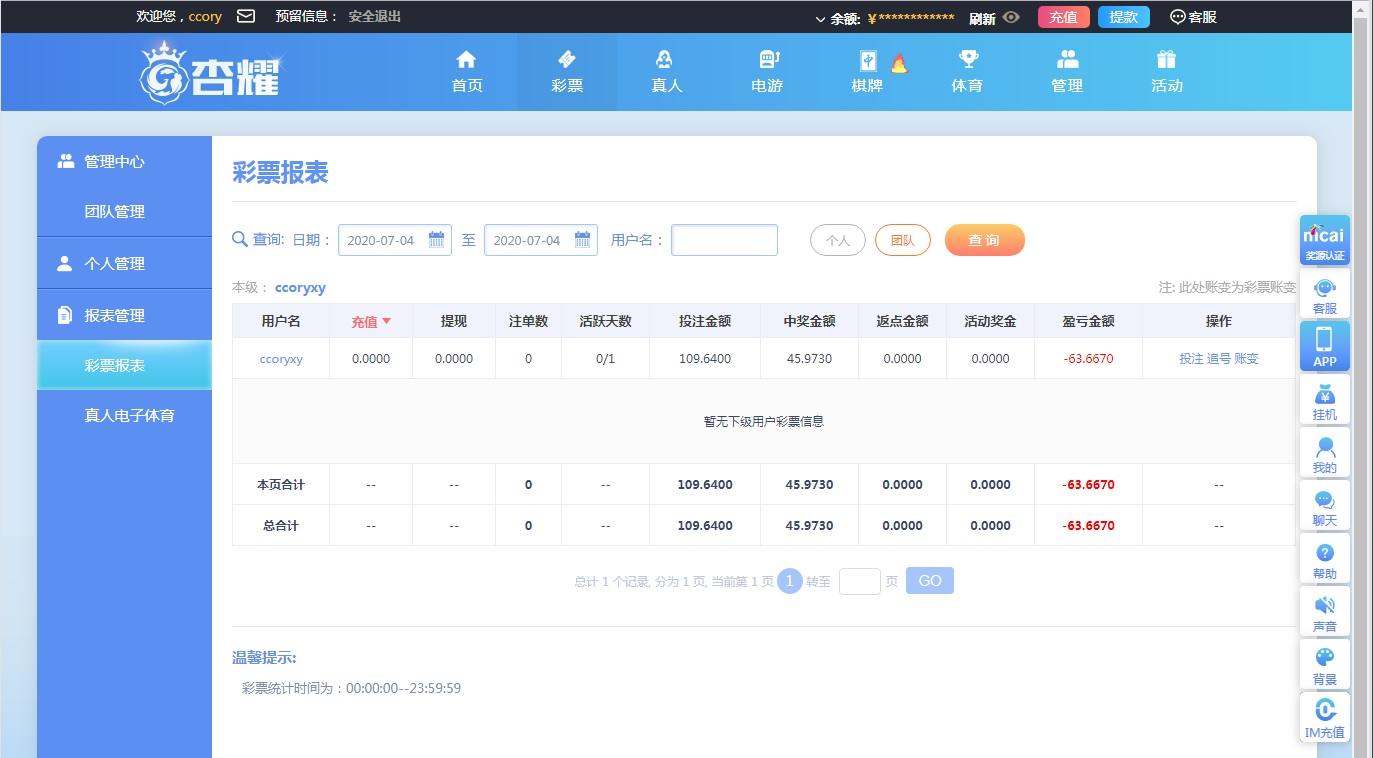Viewport: 1373px width, 758px height.
Task: Click the 活动 gift icon
Action: click(1166, 60)
